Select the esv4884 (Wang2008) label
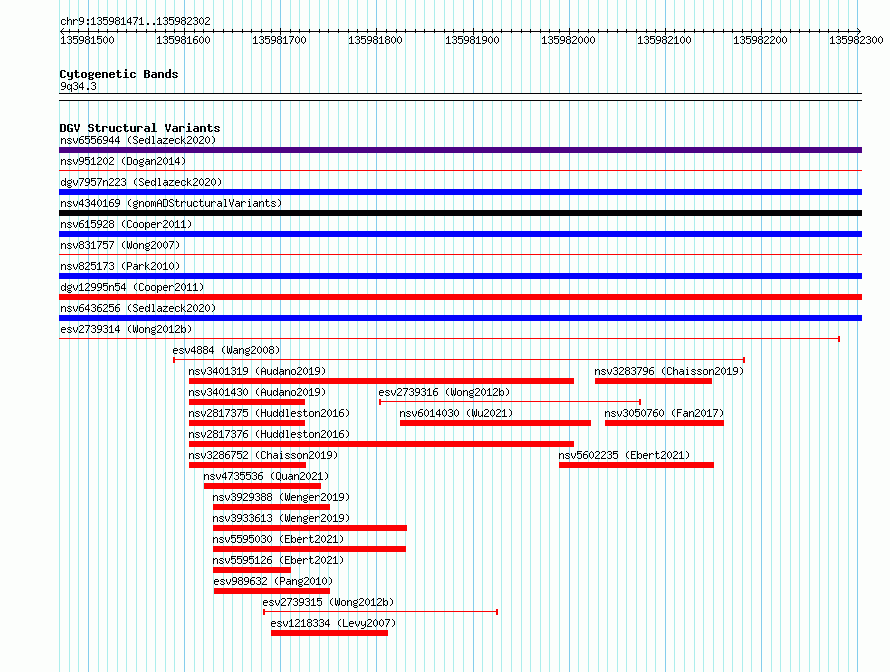This screenshot has height=672, width=890. (226, 350)
